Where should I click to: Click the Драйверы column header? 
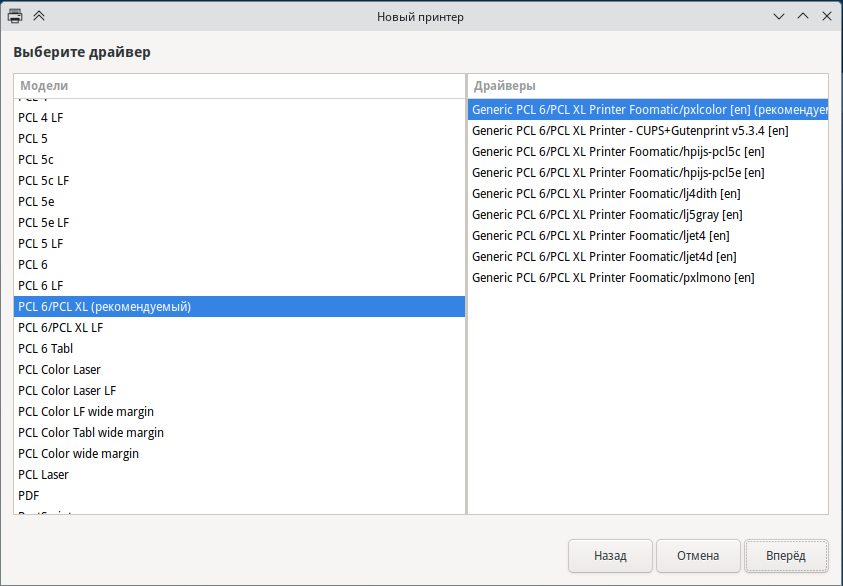point(648,86)
